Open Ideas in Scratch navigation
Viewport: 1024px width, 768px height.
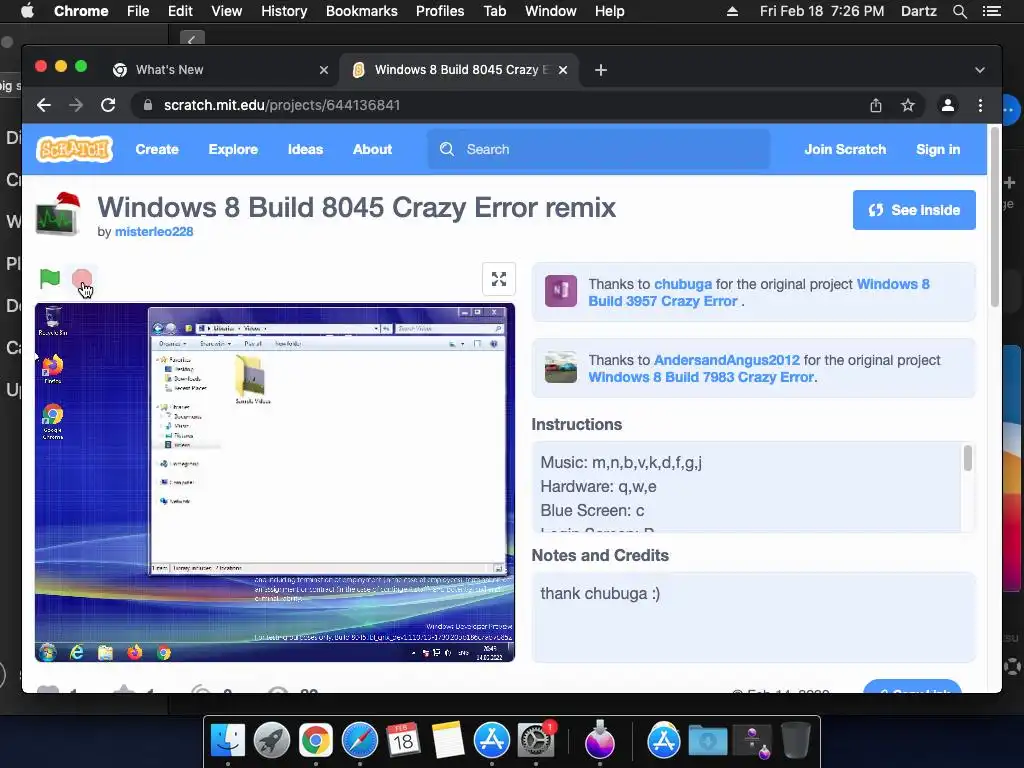point(306,150)
